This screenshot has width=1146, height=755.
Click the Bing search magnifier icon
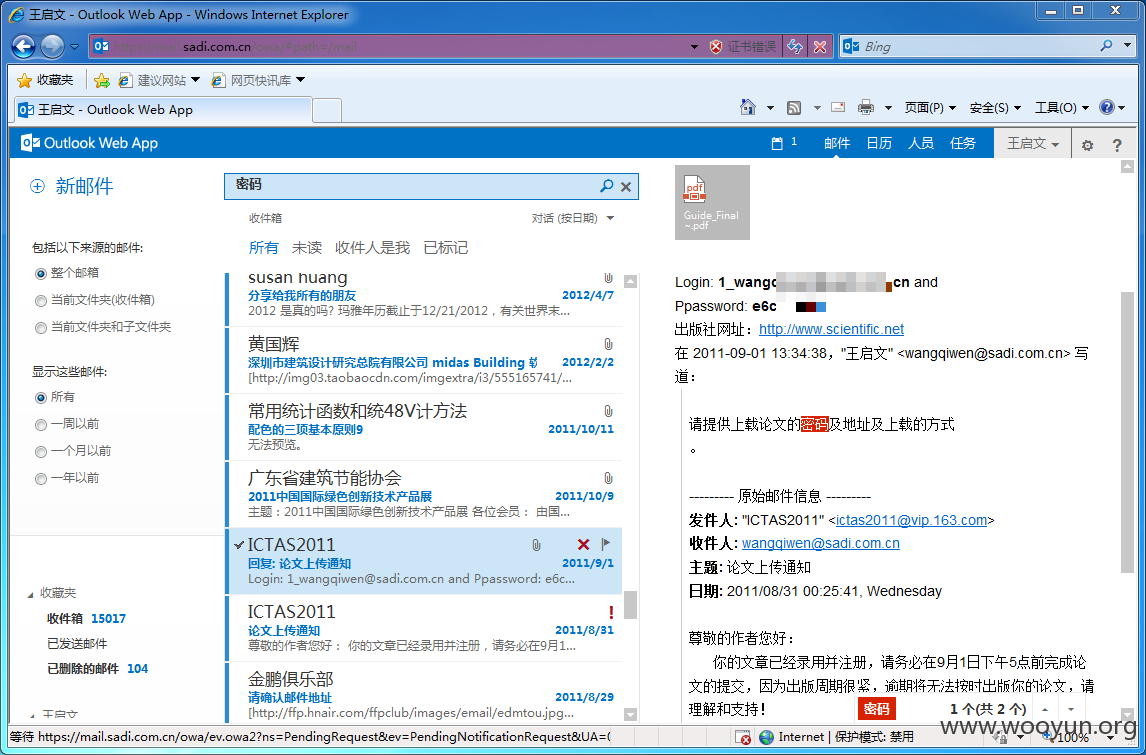[x=1107, y=45]
